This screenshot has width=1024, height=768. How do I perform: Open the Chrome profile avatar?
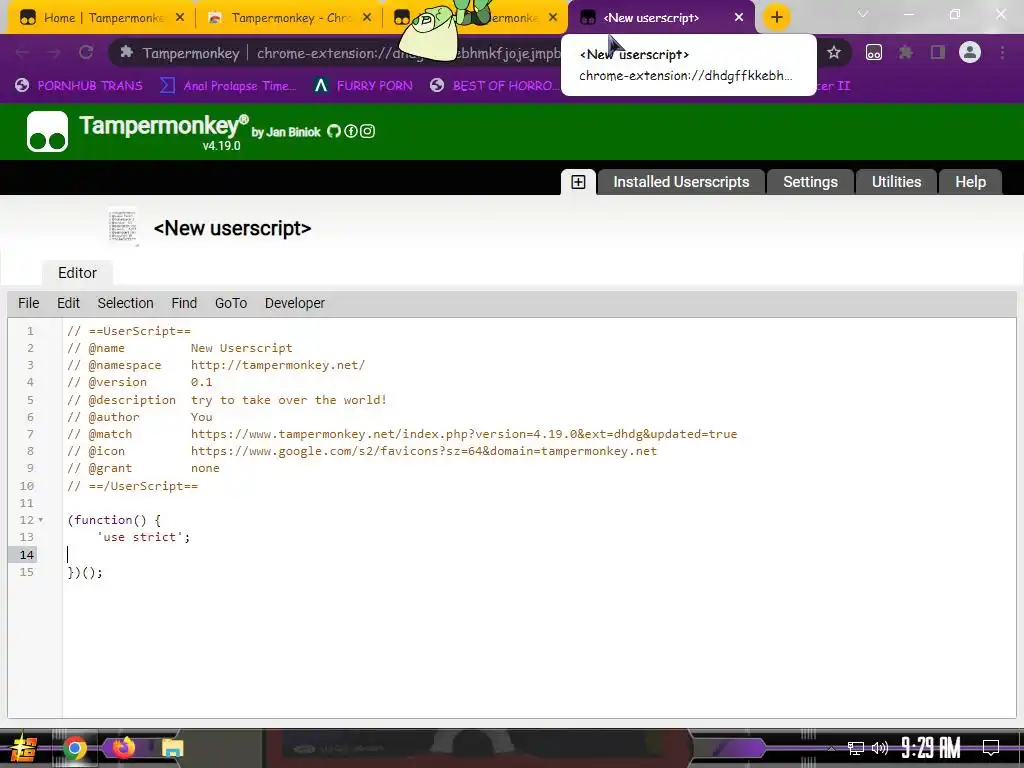970,52
